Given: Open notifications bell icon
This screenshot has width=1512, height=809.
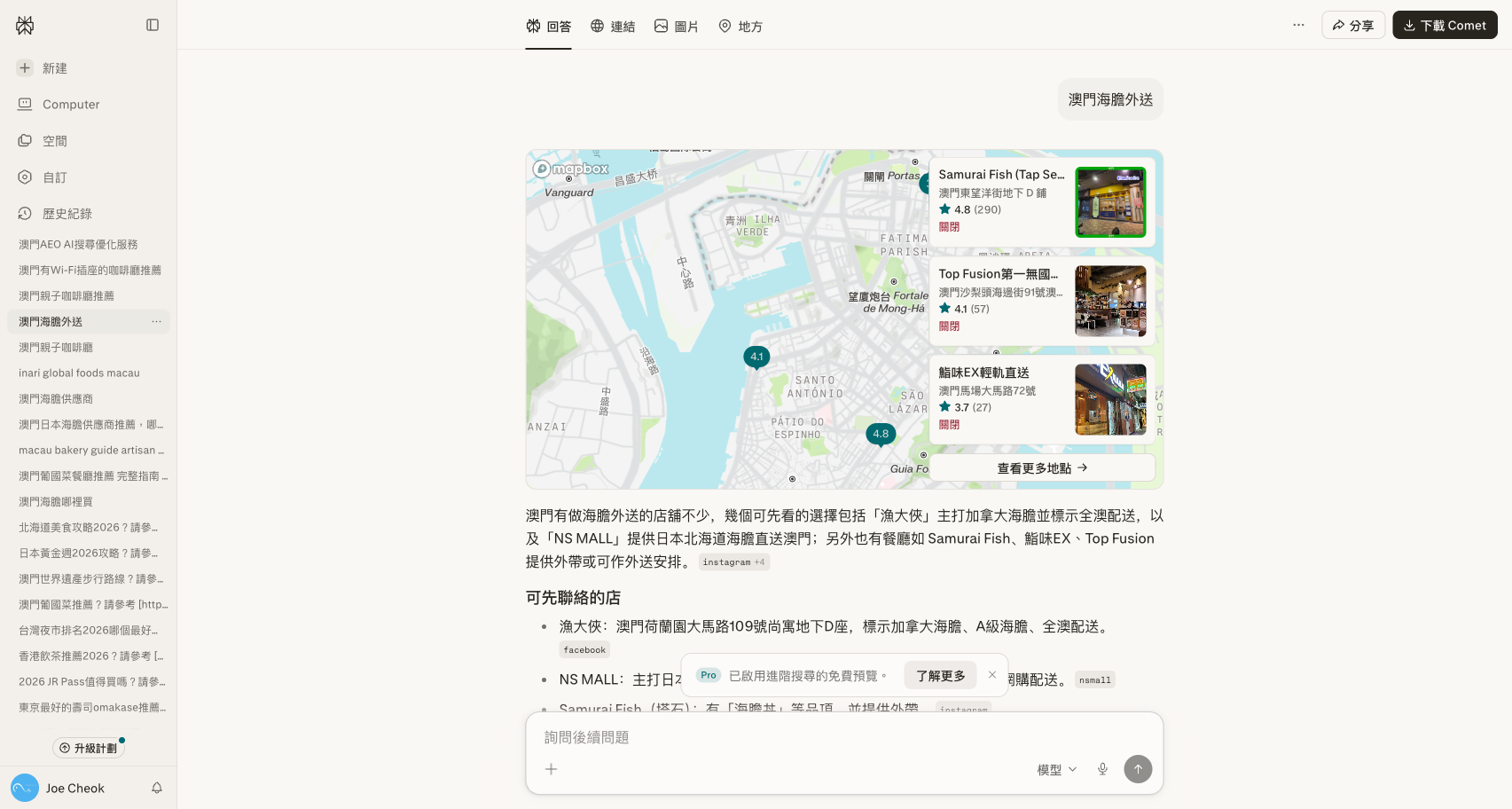Looking at the screenshot, I should [x=157, y=788].
